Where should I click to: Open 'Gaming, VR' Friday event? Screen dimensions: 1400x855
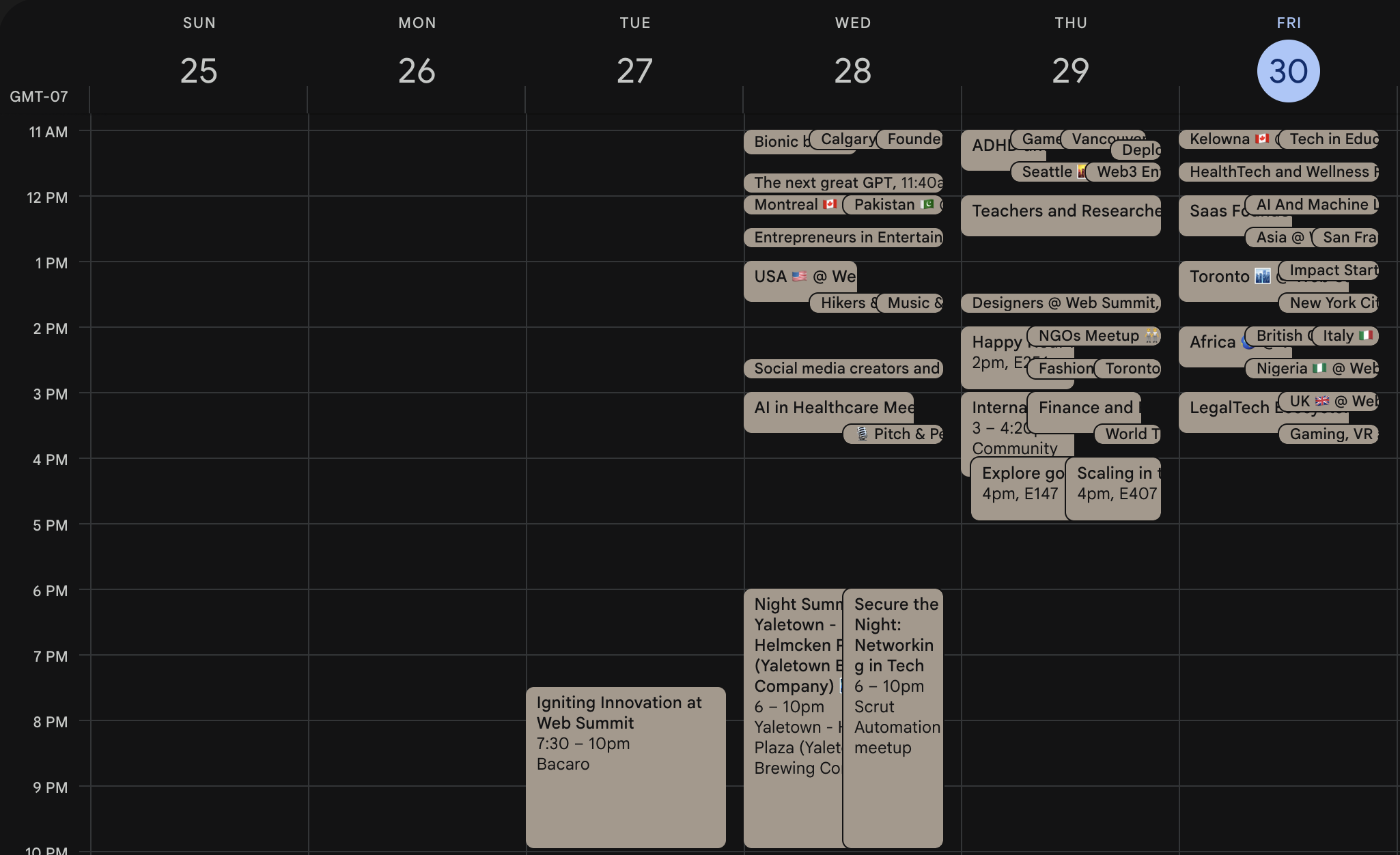1328,434
